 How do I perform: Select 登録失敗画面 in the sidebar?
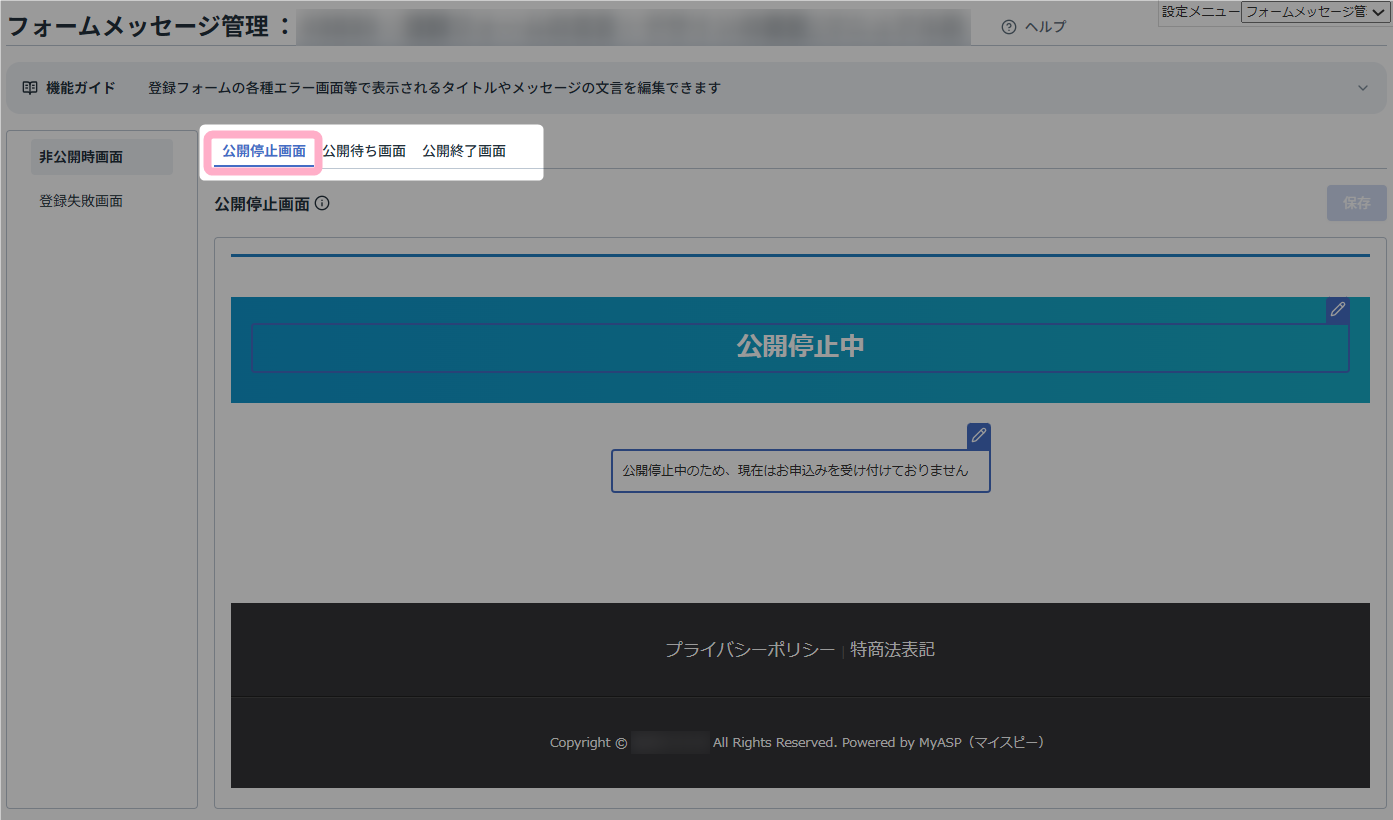(x=81, y=201)
